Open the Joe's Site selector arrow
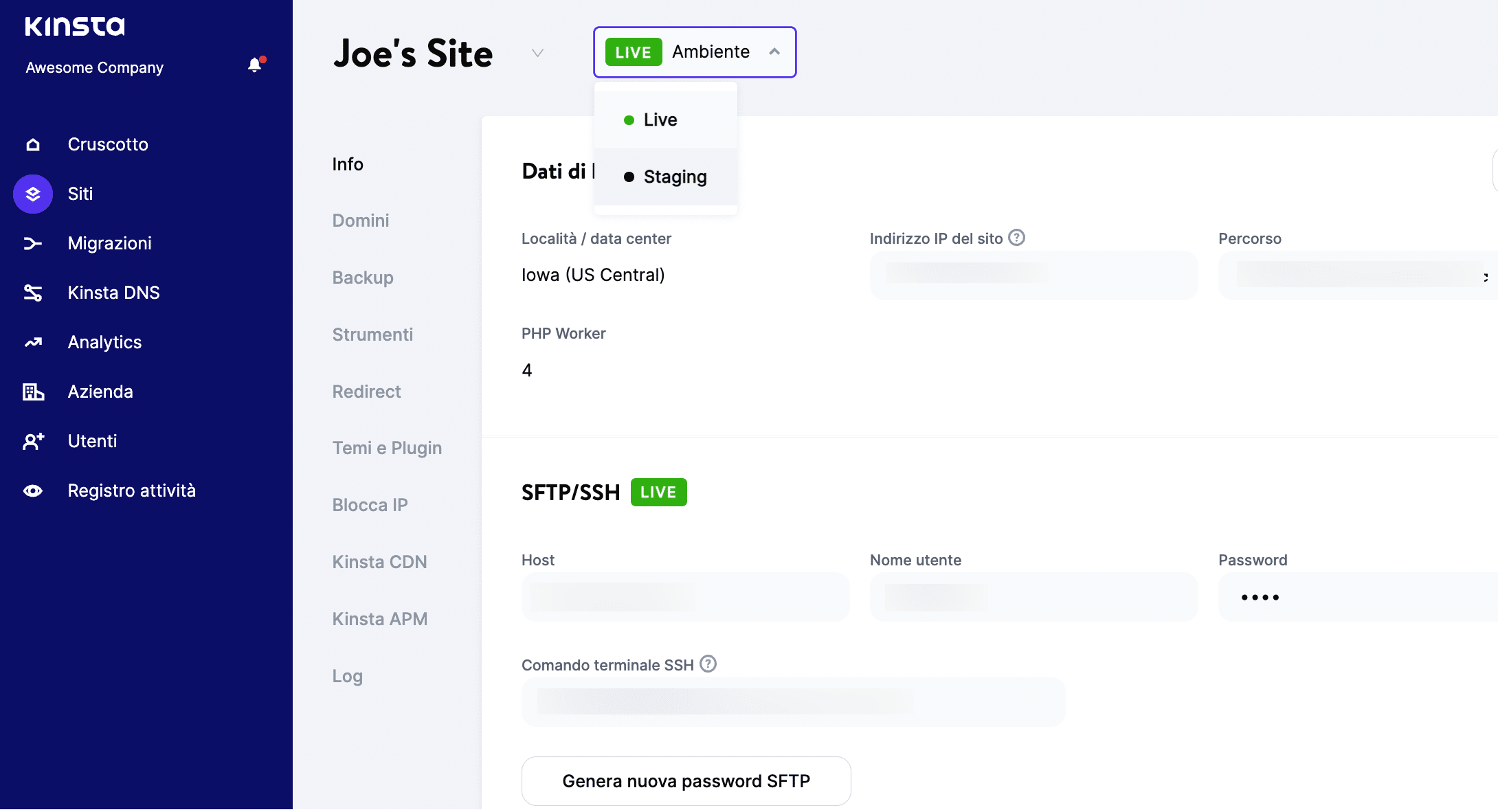Viewport: 1498px width, 812px height. (x=537, y=53)
